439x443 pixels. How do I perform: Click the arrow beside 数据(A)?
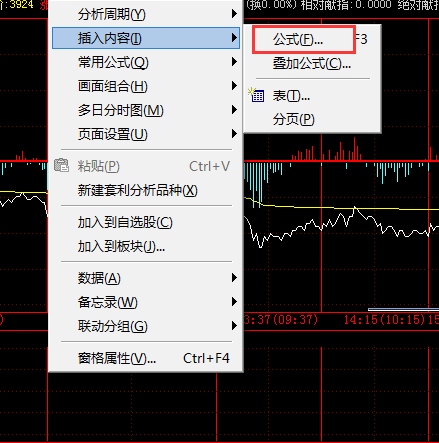pyautogui.click(x=234, y=278)
